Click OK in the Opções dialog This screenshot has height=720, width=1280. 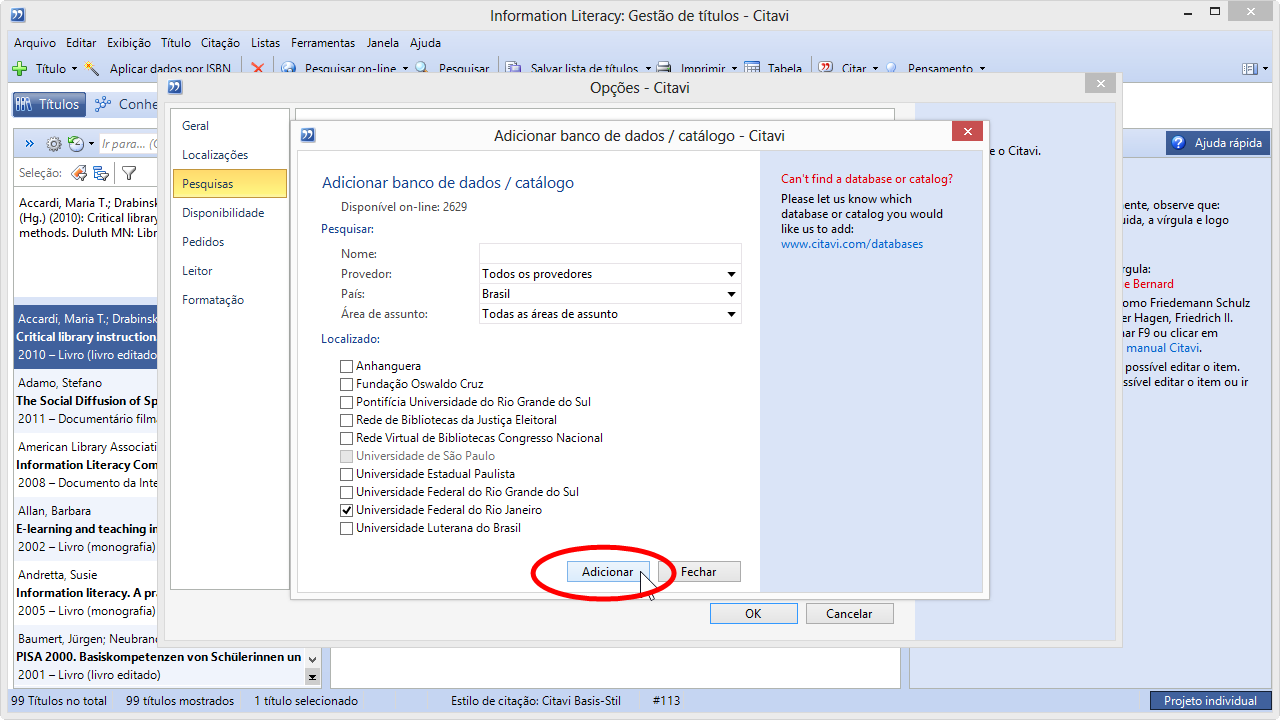(753, 614)
